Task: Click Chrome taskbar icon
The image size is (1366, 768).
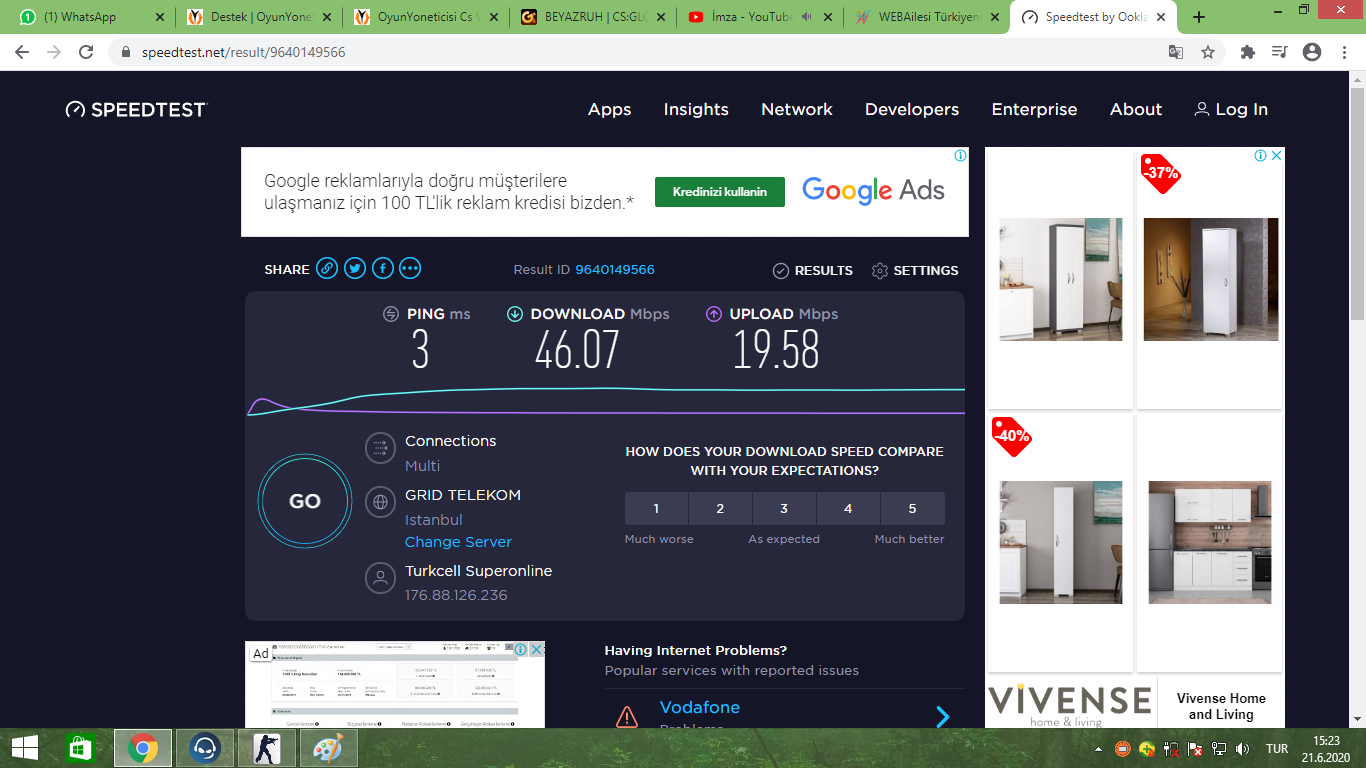Action: point(142,748)
